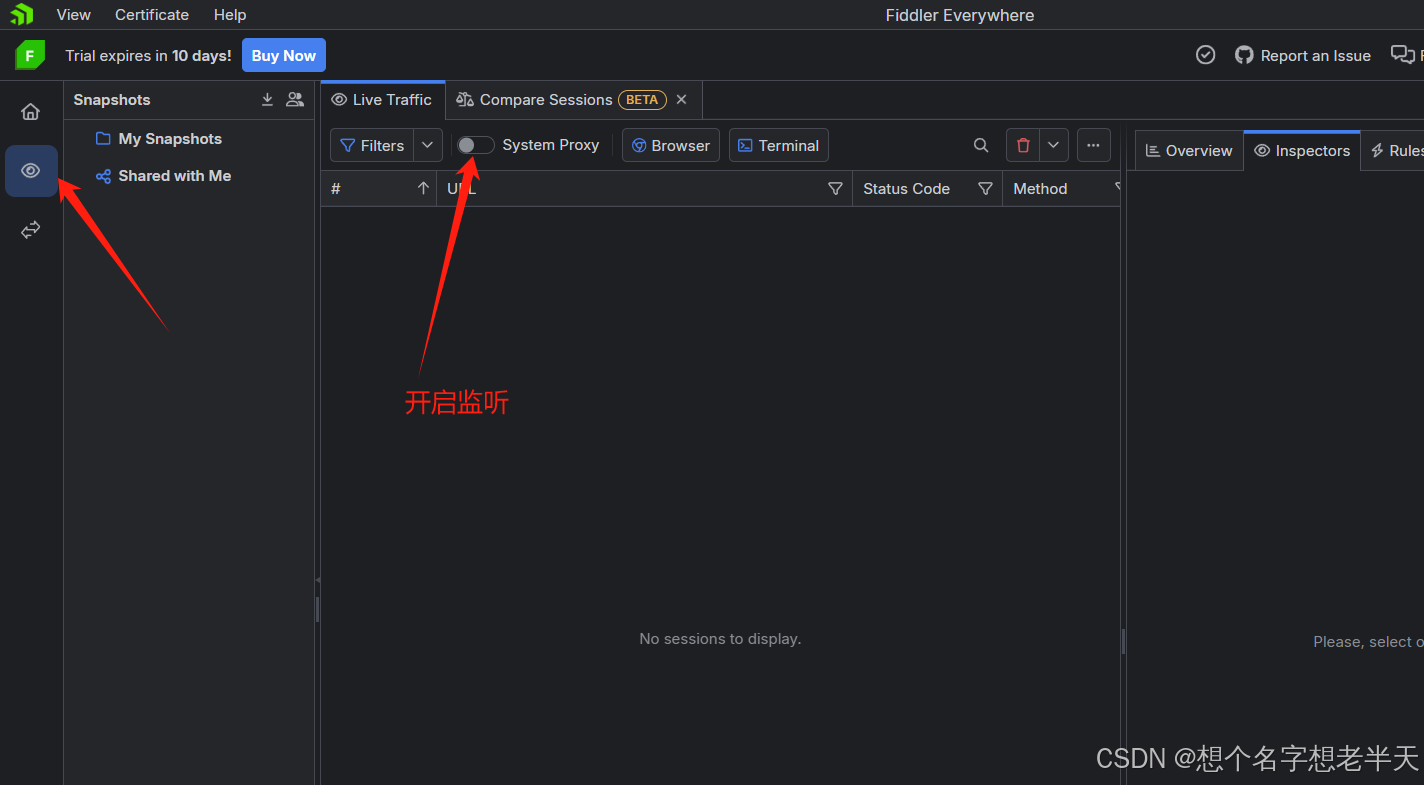Expand the Filters dropdown arrow
The width and height of the screenshot is (1424, 785).
[x=428, y=146]
